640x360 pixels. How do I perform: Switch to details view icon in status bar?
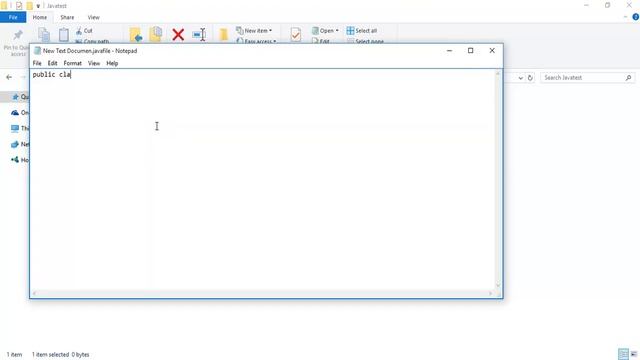click(623, 354)
